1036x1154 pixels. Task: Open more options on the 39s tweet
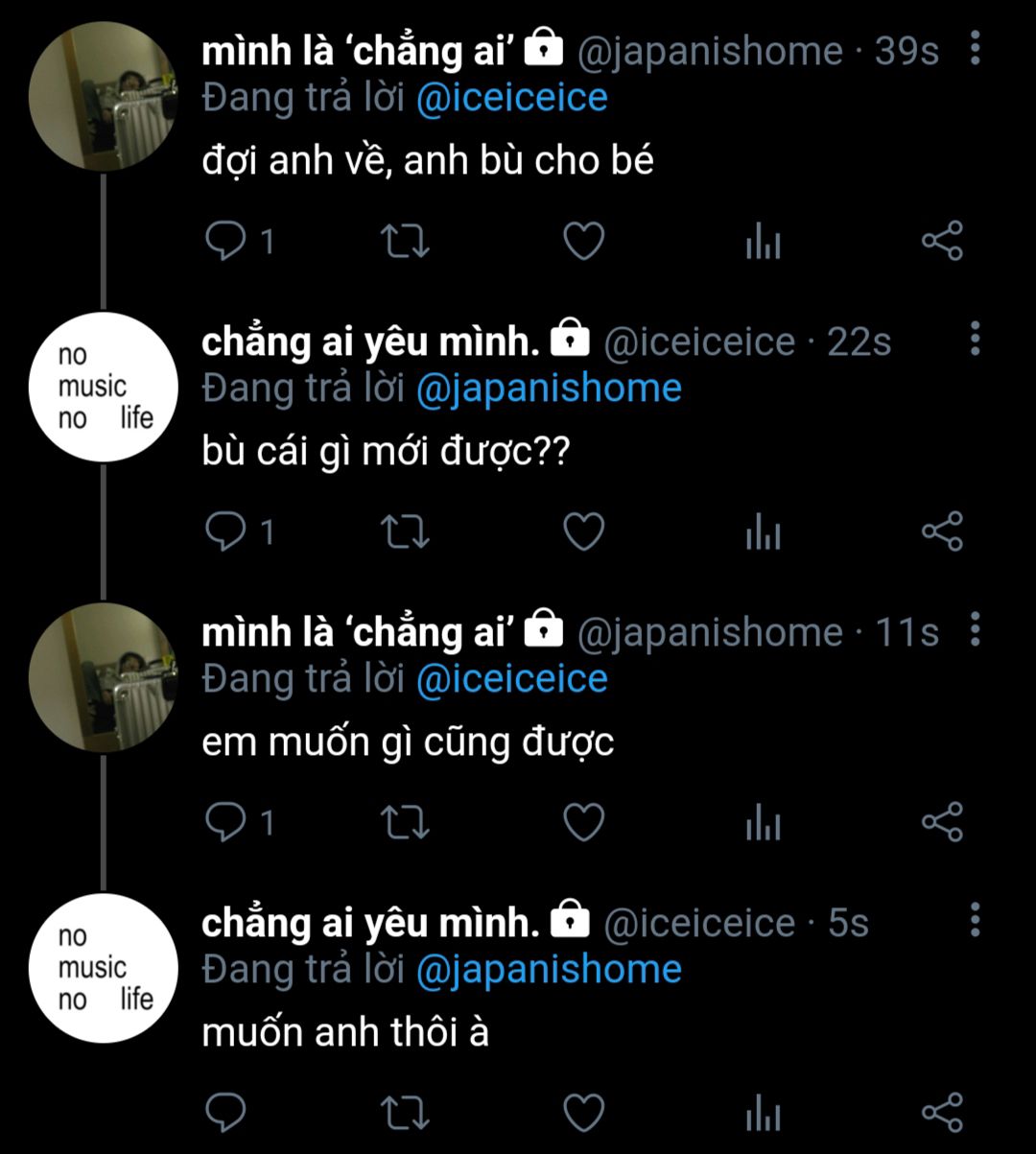(x=976, y=48)
